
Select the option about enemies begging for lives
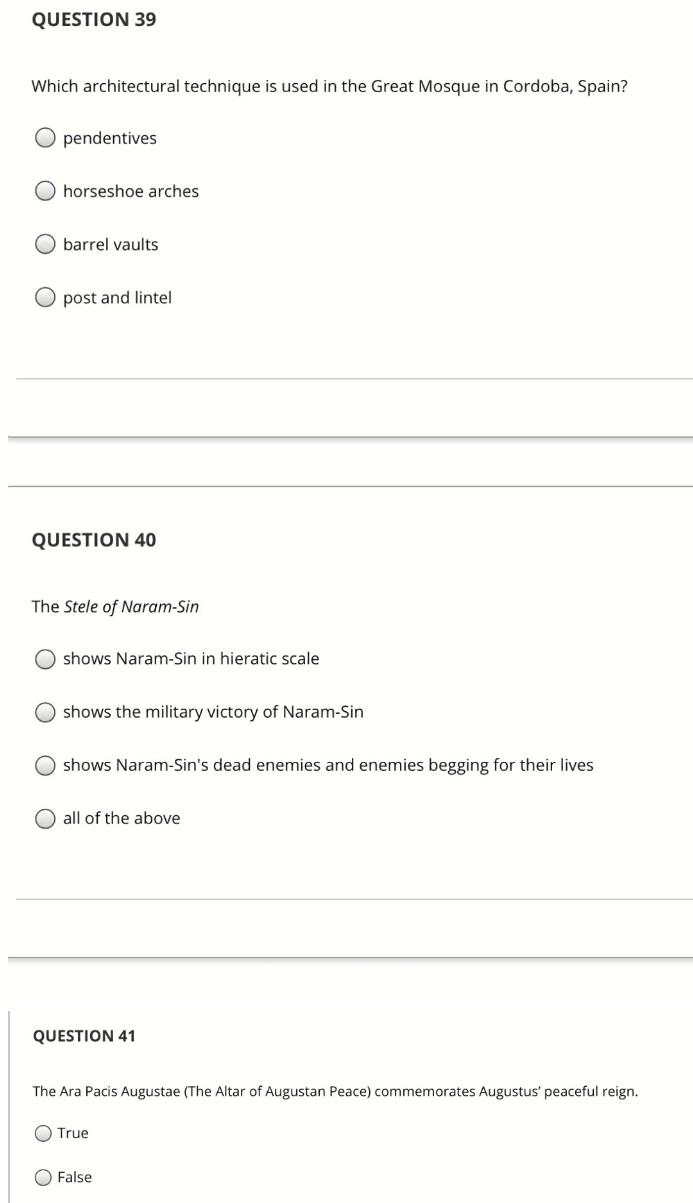(44, 765)
